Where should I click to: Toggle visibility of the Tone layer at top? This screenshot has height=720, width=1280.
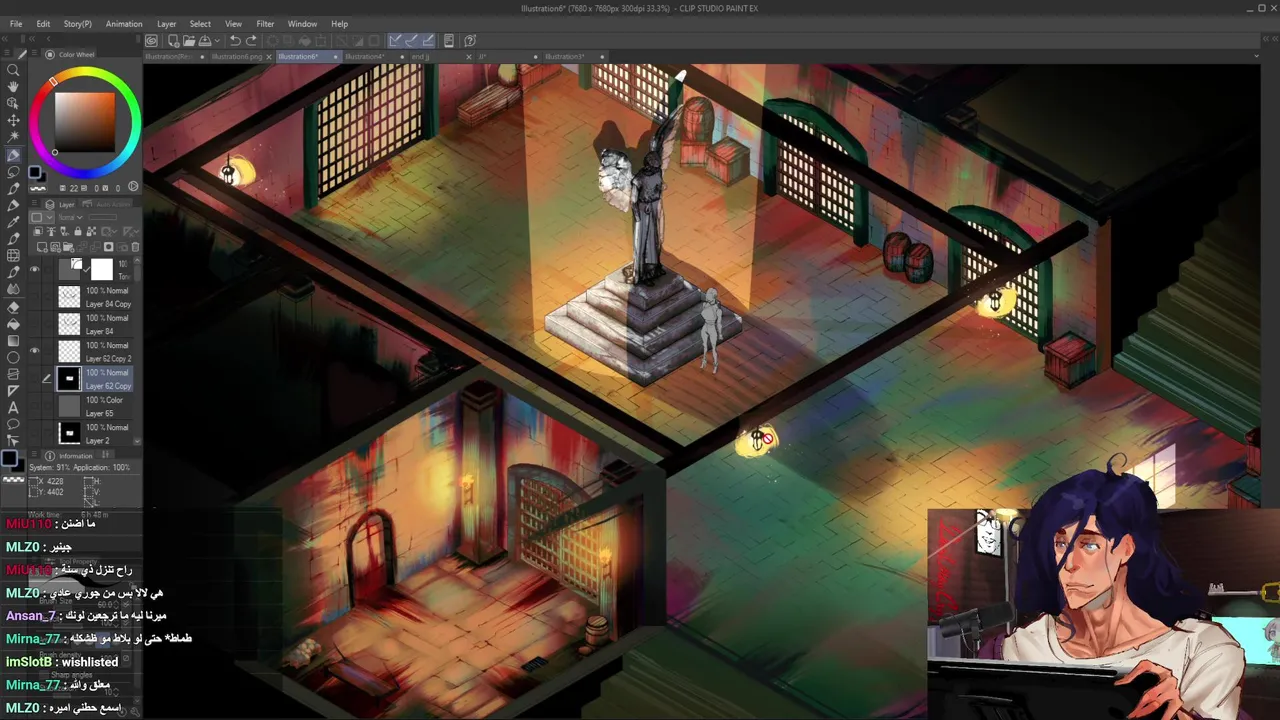tap(35, 269)
